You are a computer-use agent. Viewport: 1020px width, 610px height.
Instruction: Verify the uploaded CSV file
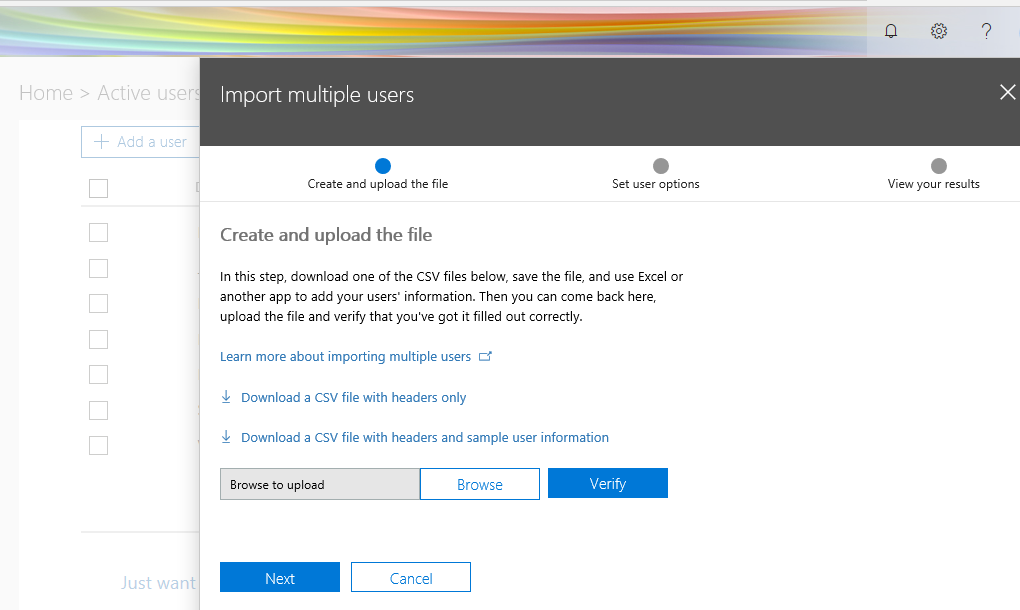click(608, 484)
